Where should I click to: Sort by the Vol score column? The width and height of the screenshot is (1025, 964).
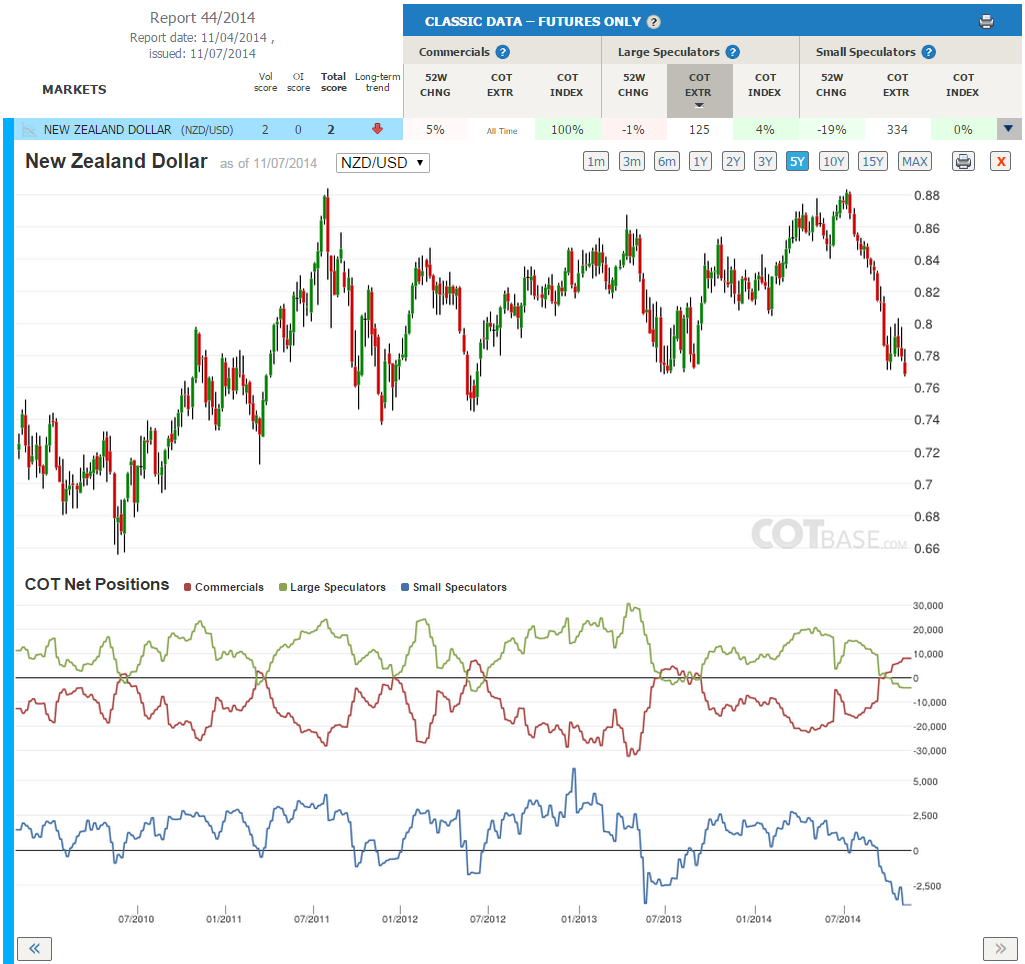[265, 82]
